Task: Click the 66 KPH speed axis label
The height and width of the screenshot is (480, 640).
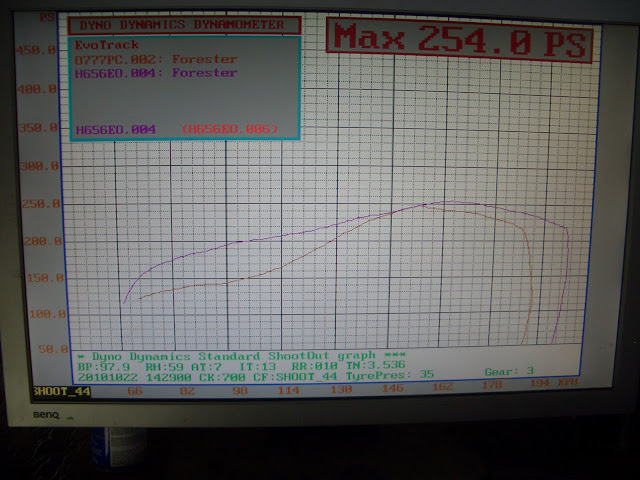Action: click(x=135, y=391)
